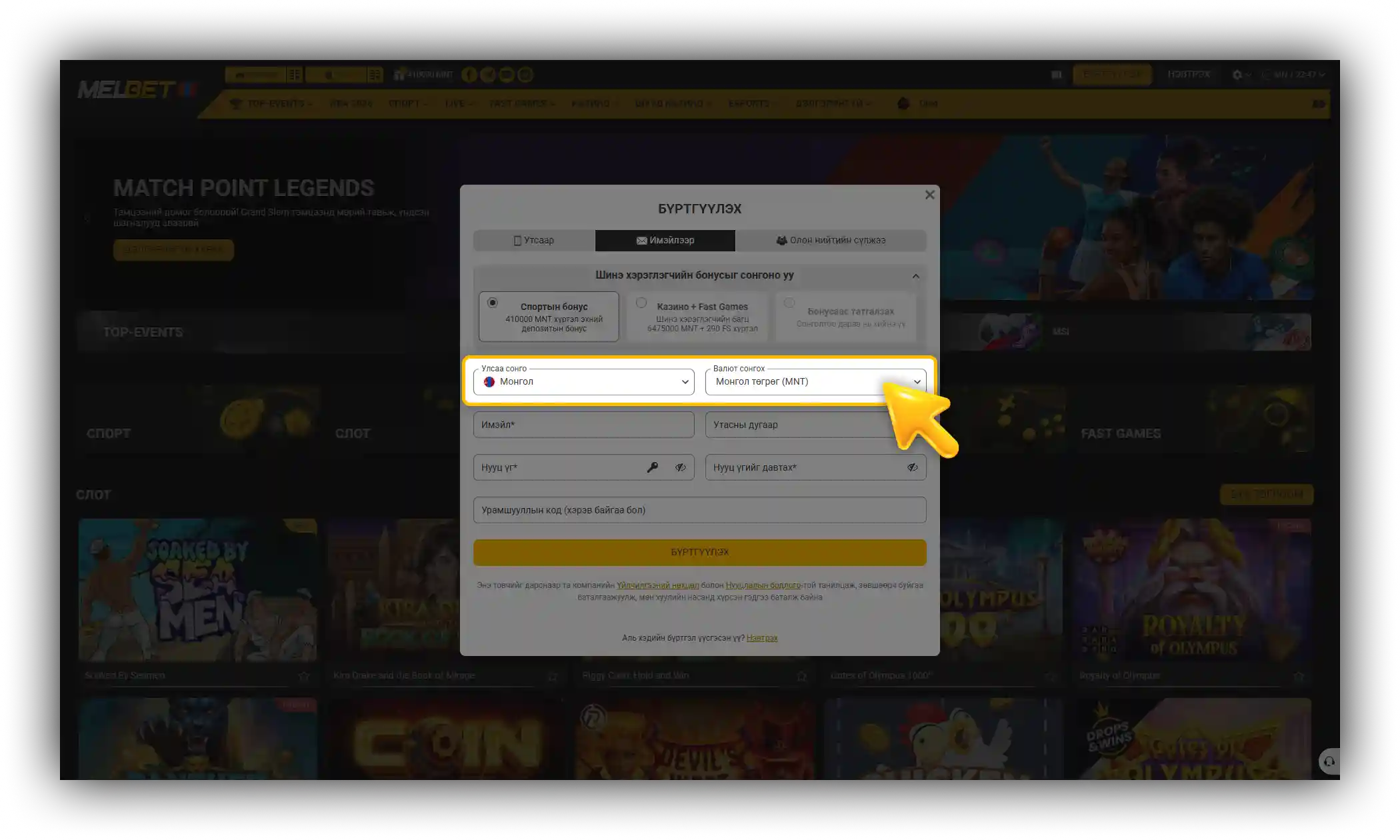Image resolution: width=1400 pixels, height=840 pixels.
Task: Select the Казино + Fast Games radio option
Action: (641, 303)
